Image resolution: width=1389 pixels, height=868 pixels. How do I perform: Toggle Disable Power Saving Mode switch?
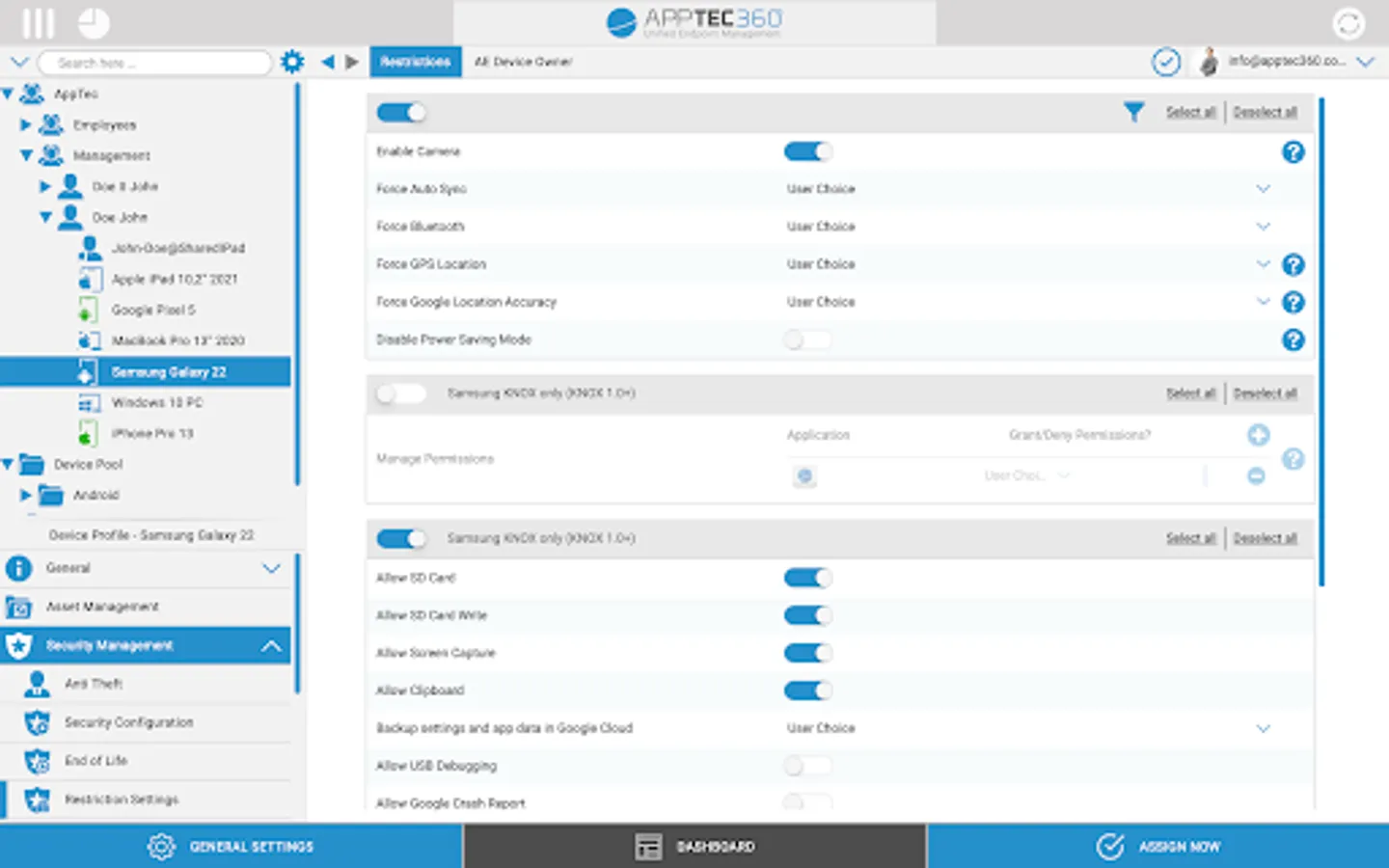808,339
